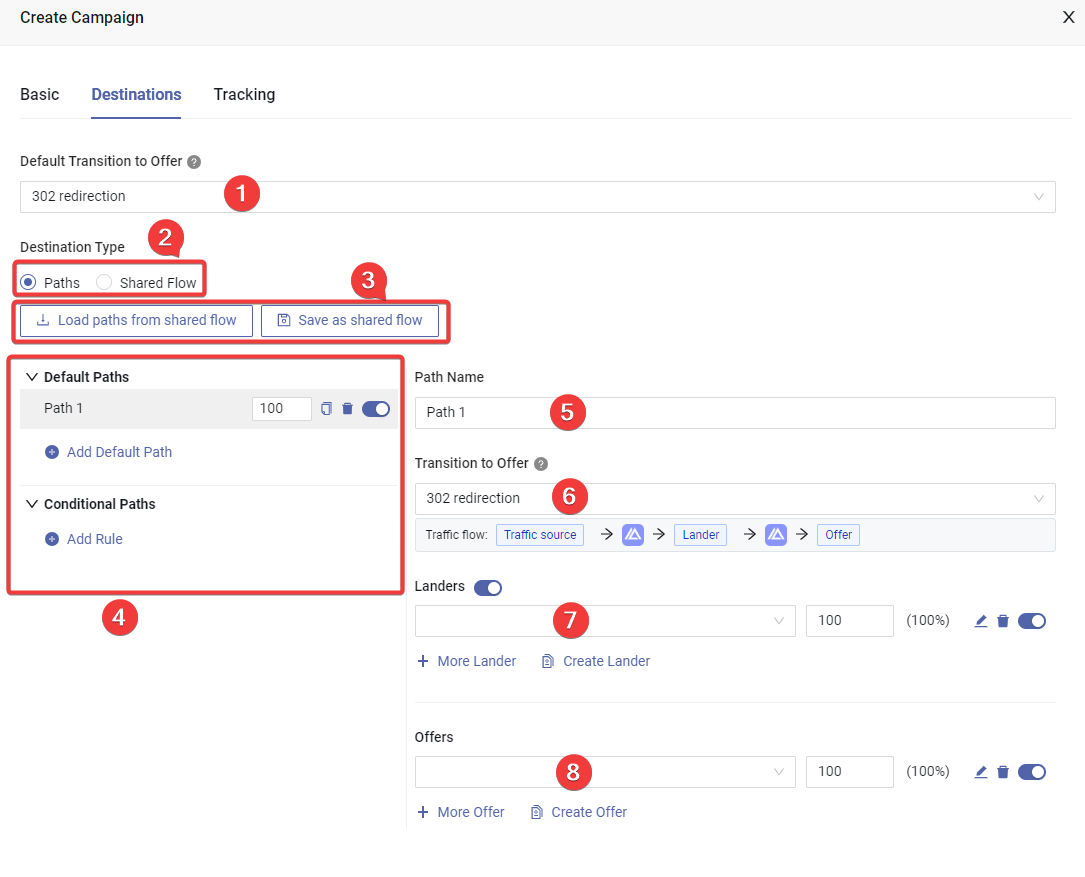The width and height of the screenshot is (1085, 877).
Task: Click Save as shared flow button
Action: 349,320
